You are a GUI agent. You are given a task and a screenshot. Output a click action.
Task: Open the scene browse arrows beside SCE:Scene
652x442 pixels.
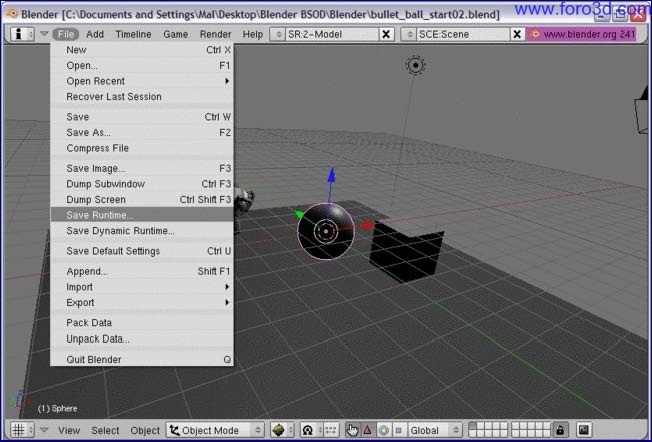click(x=409, y=34)
